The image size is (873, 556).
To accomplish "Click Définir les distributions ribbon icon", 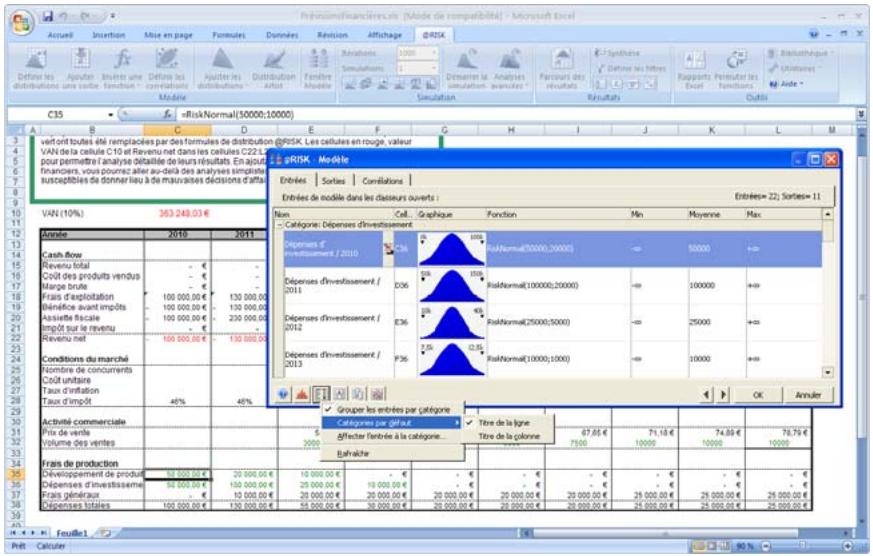I will [33, 70].
